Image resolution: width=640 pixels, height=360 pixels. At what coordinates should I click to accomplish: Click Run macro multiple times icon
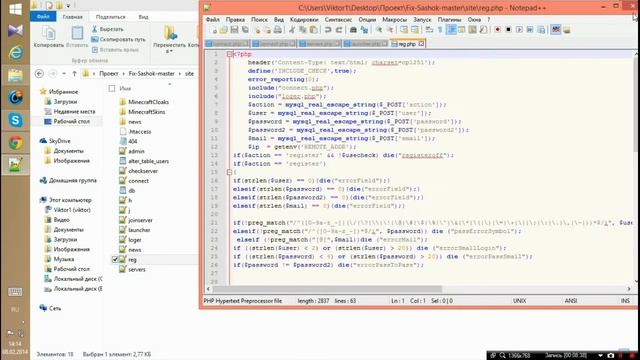click(530, 30)
